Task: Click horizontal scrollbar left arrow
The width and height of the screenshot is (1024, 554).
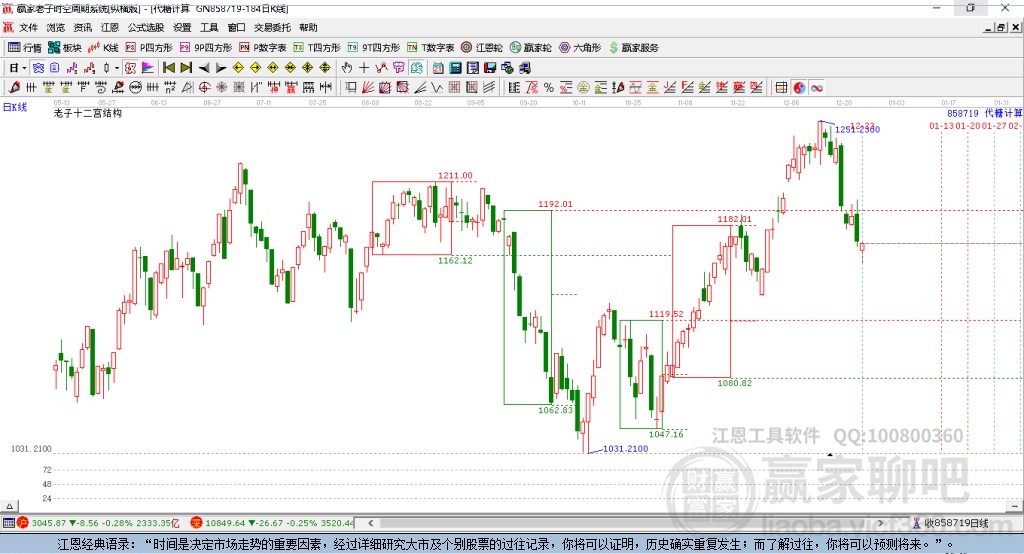Action: coord(370,523)
